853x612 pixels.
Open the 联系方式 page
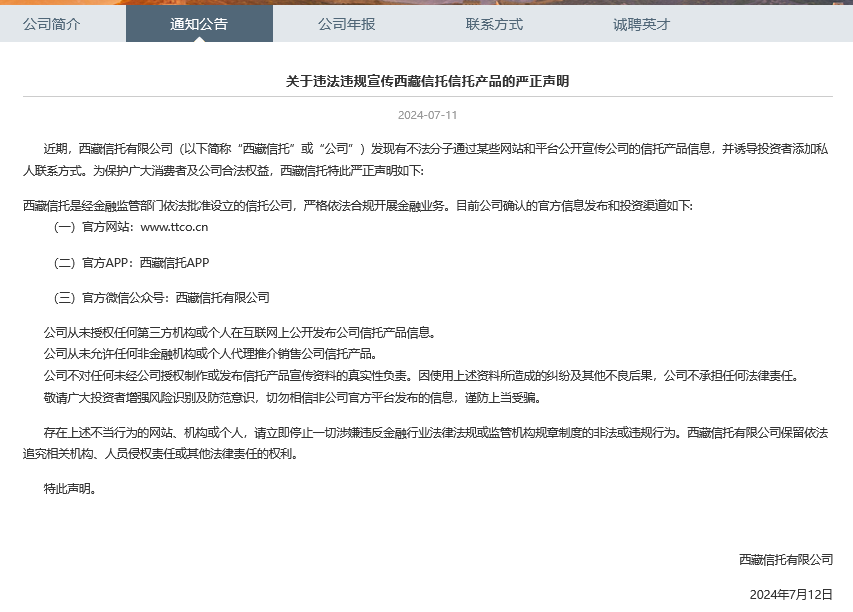click(493, 24)
